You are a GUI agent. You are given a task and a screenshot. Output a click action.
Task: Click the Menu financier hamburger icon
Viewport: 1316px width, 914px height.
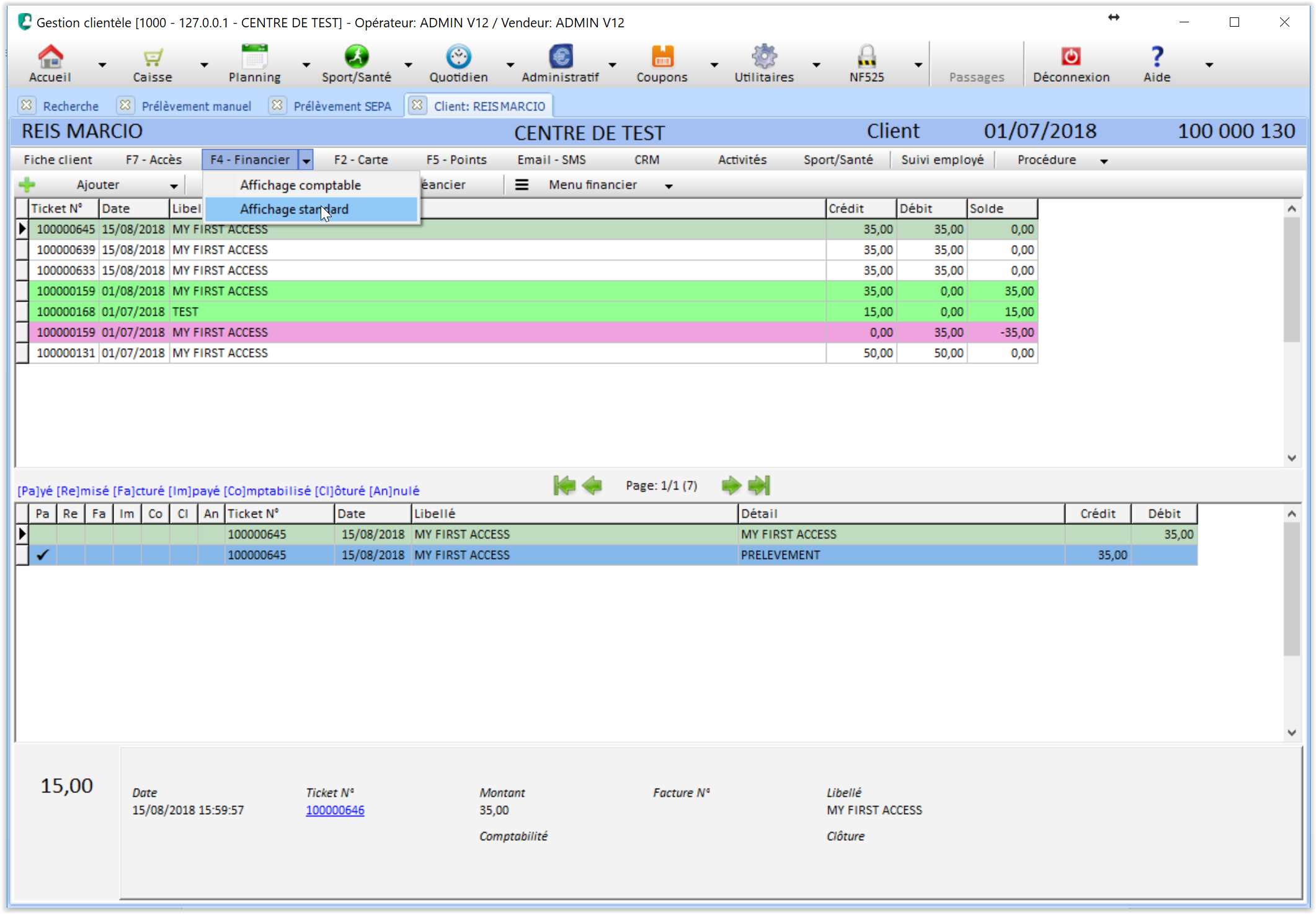tap(522, 184)
